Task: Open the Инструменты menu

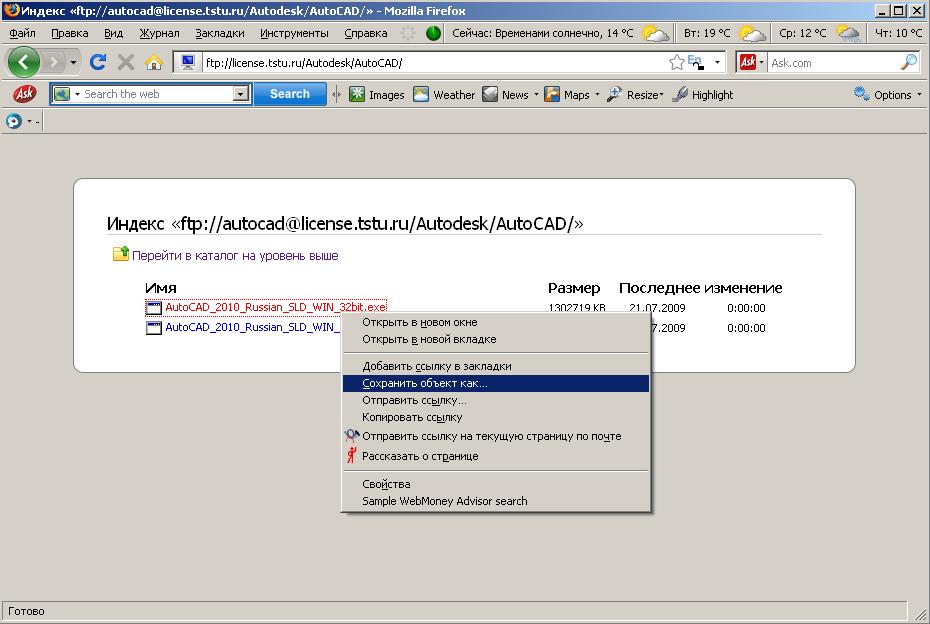Action: coord(294,33)
